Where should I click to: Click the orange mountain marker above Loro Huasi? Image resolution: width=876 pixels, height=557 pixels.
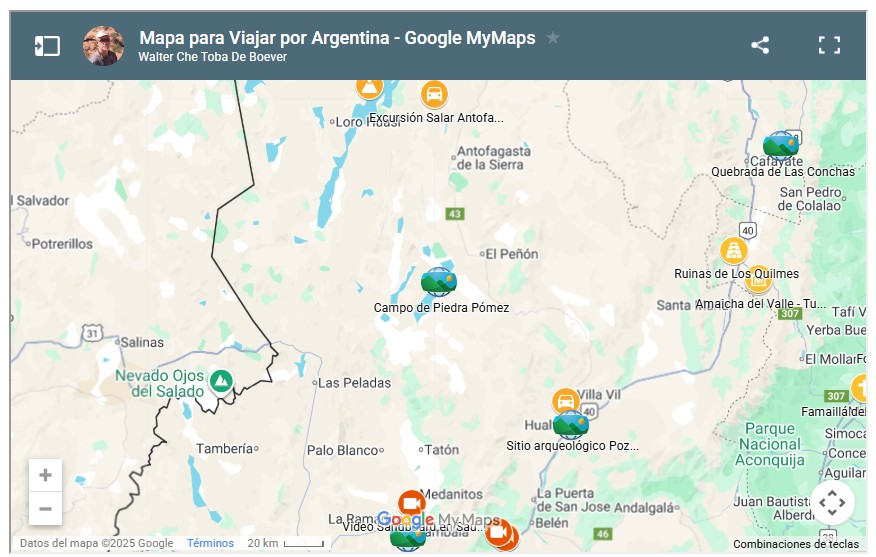click(x=369, y=88)
